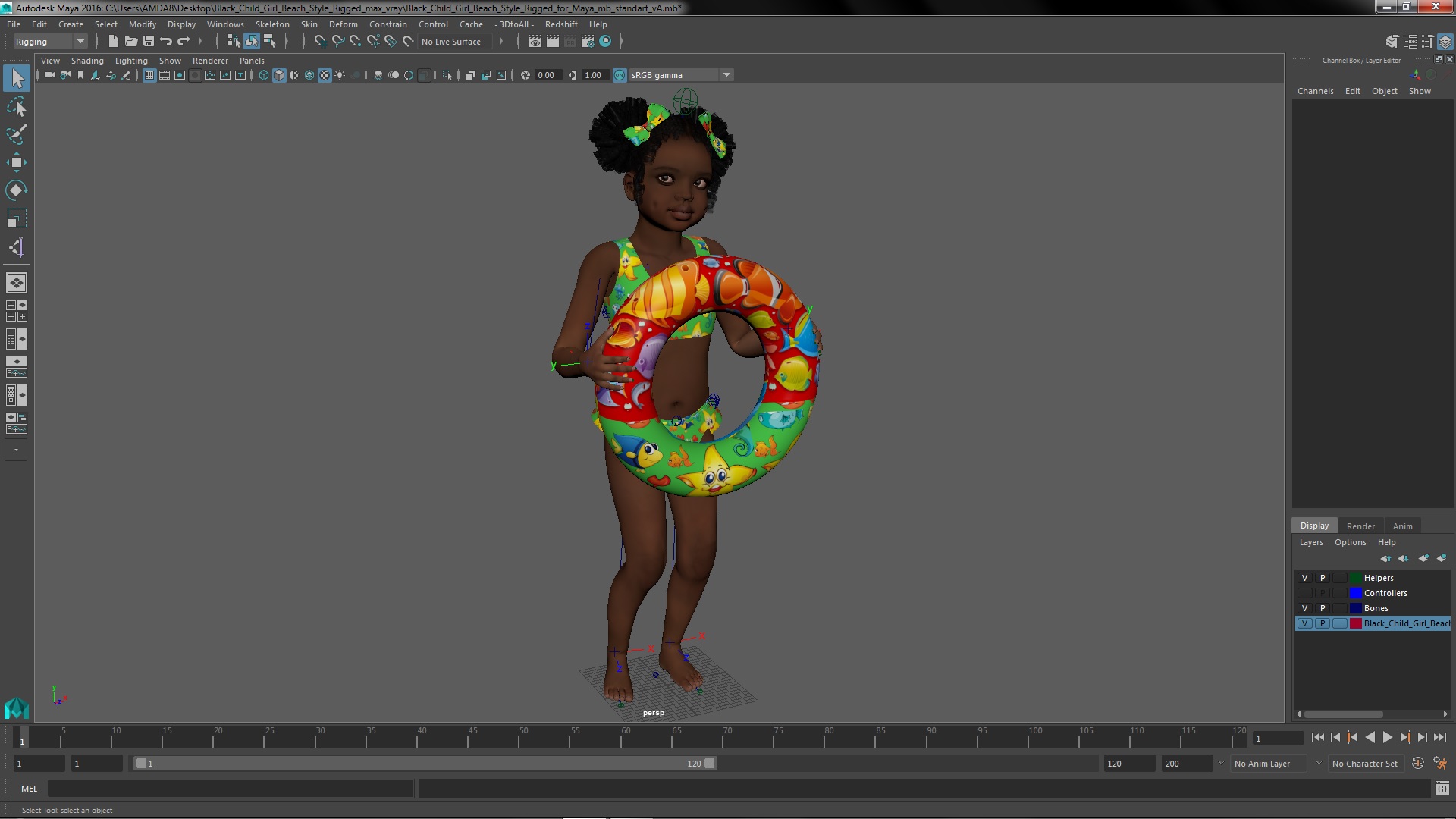Select the Rigging mode dropdown

tap(48, 41)
